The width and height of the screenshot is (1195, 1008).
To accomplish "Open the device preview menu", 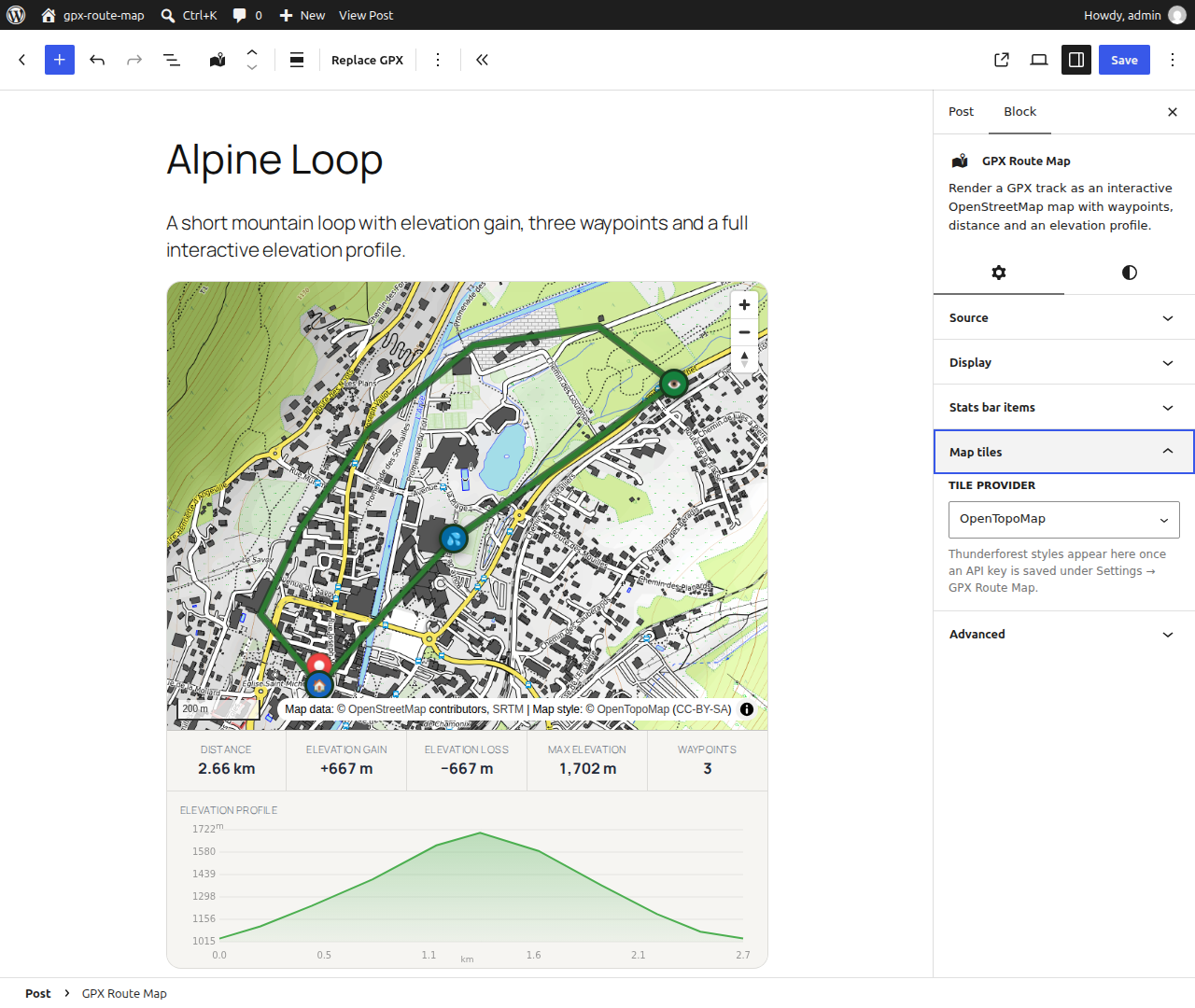I will 1039,60.
